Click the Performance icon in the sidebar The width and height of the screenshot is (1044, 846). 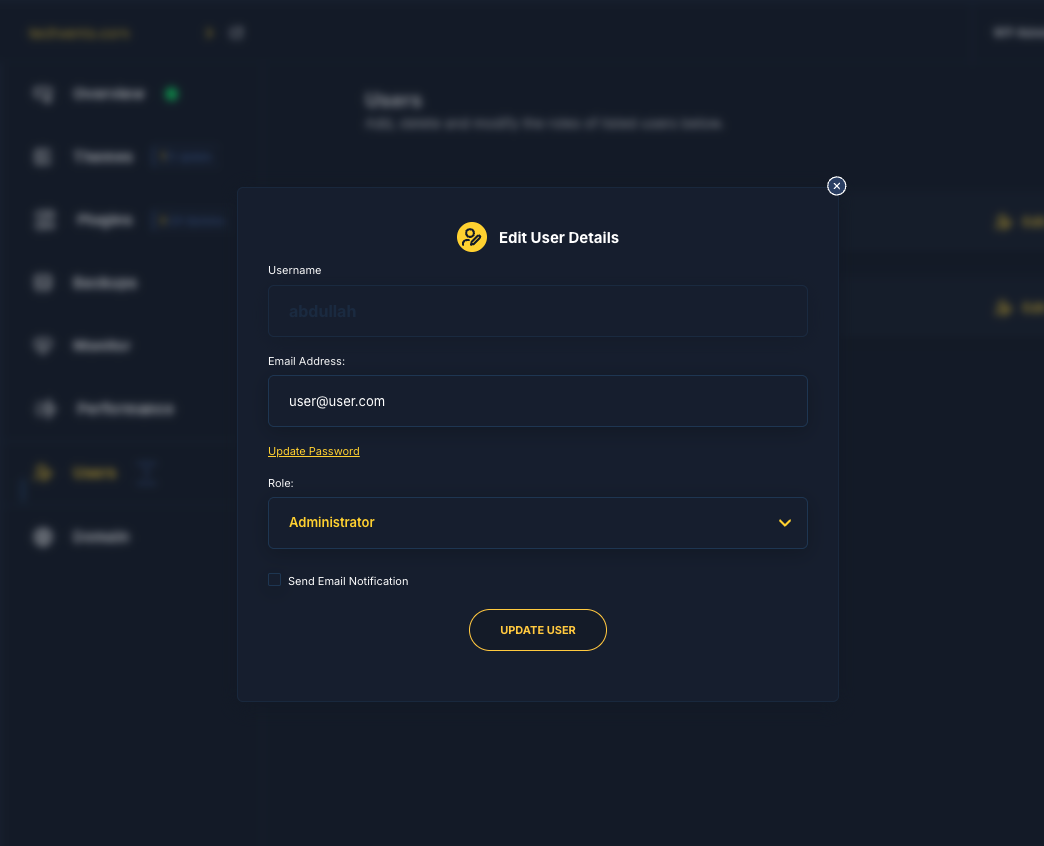(45, 409)
